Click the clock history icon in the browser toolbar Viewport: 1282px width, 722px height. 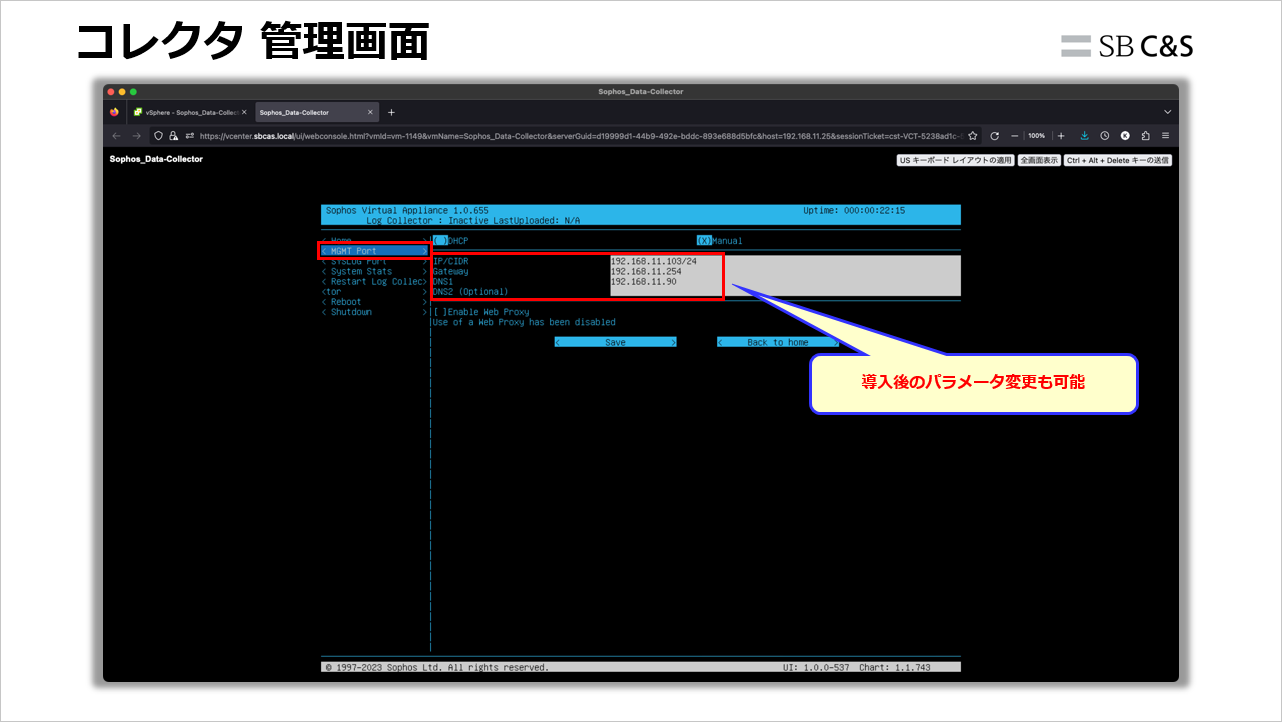click(x=1105, y=136)
